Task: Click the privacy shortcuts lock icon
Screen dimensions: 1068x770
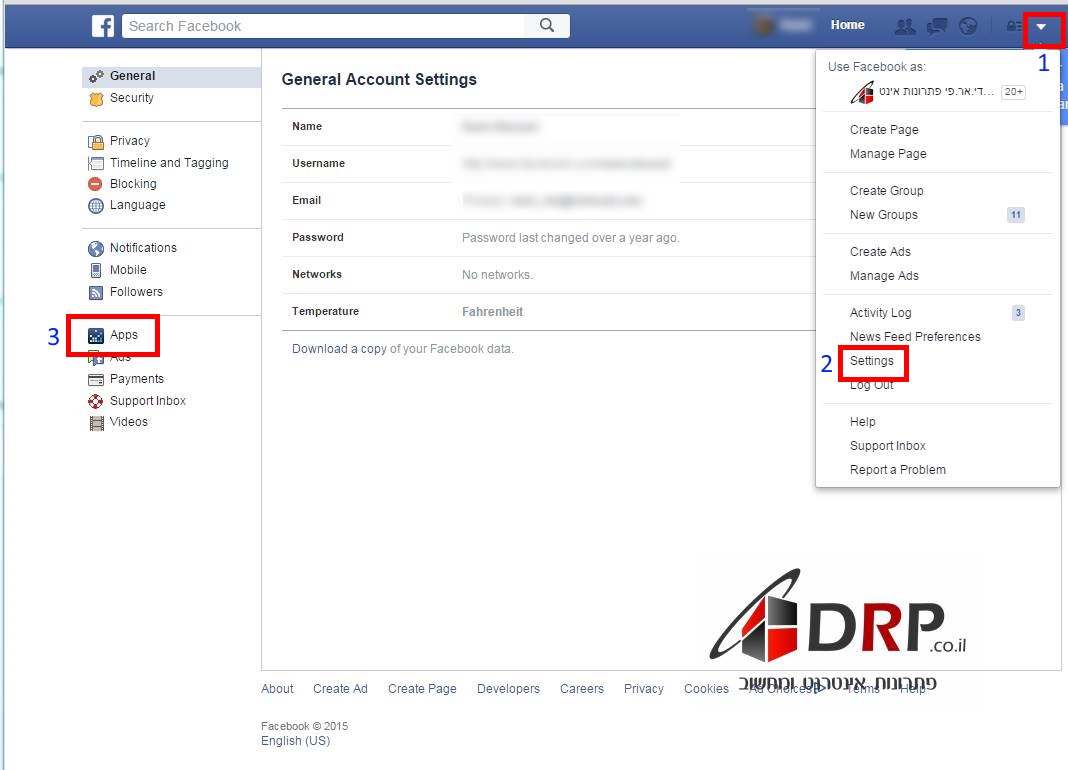Action: [x=1014, y=26]
